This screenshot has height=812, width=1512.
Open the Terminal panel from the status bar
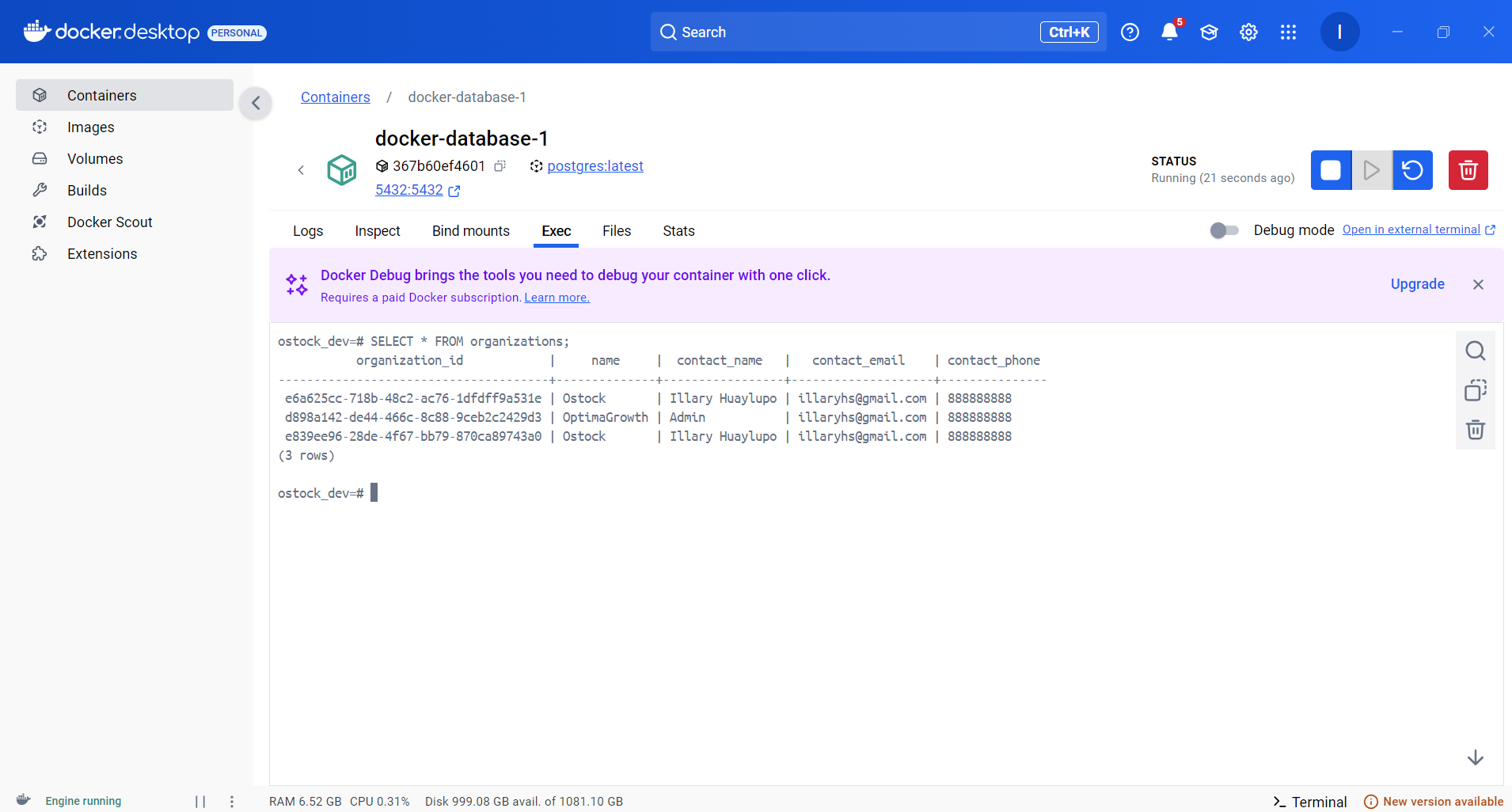pos(1309,802)
